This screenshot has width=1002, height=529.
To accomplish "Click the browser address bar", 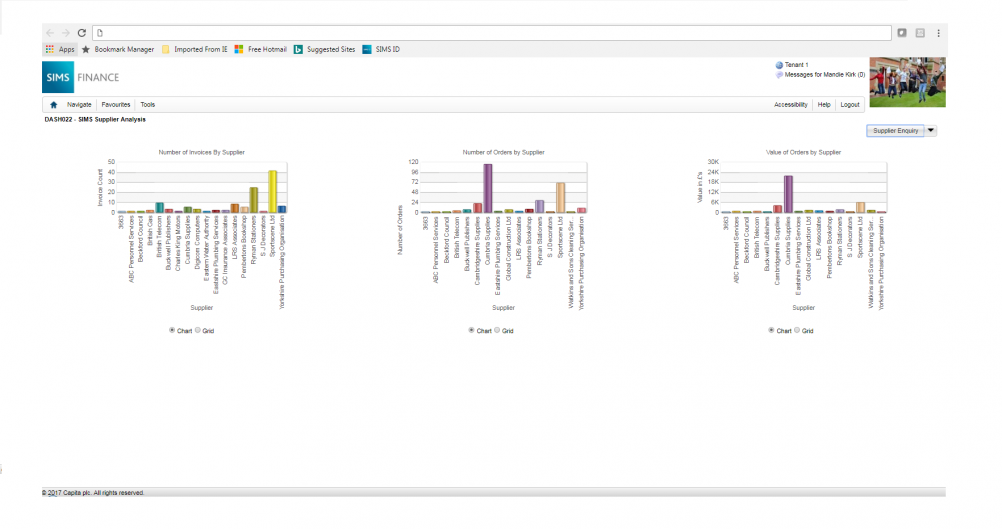I will pyautogui.click(x=492, y=33).
